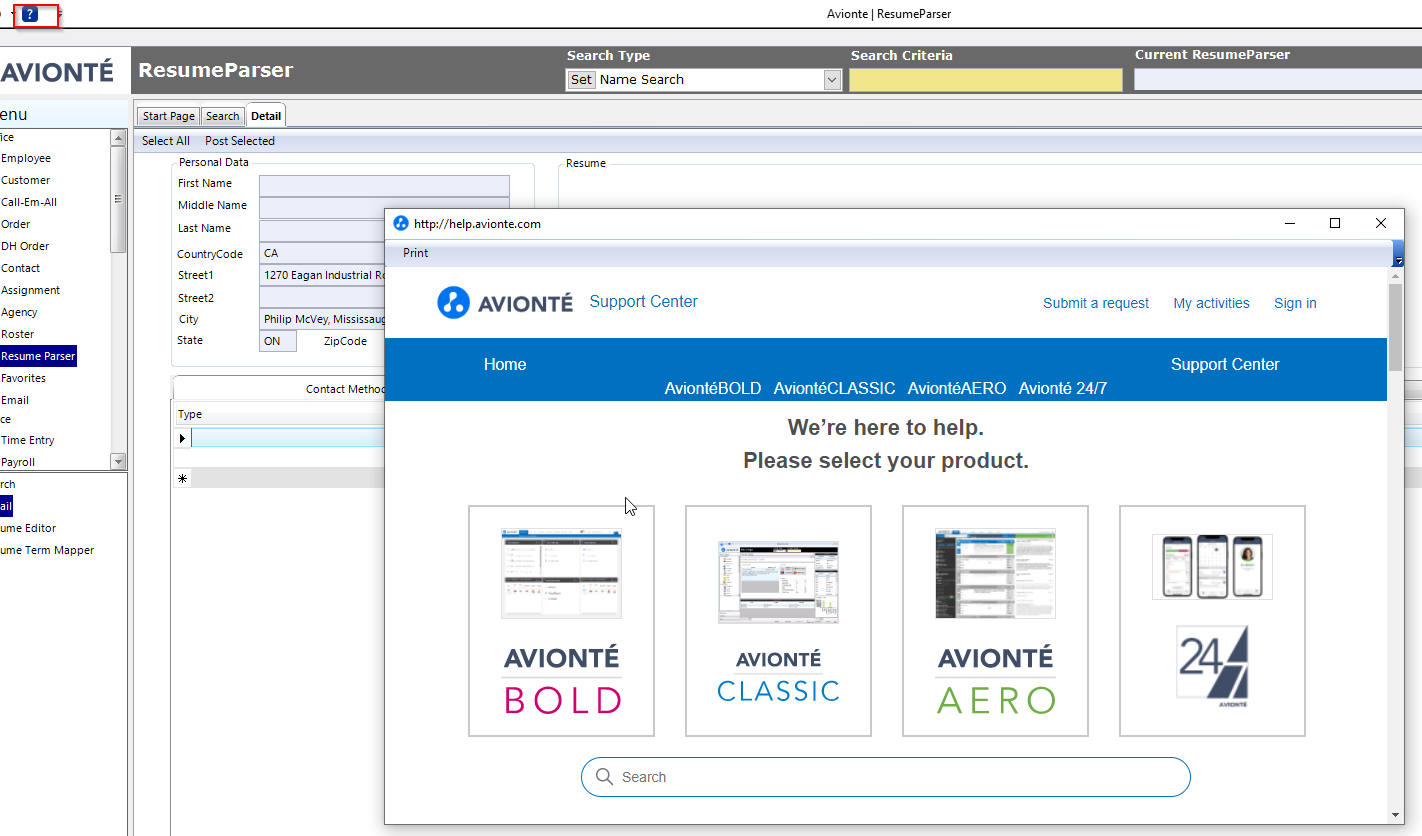Click Support Center in the blue nav bar

(1225, 365)
